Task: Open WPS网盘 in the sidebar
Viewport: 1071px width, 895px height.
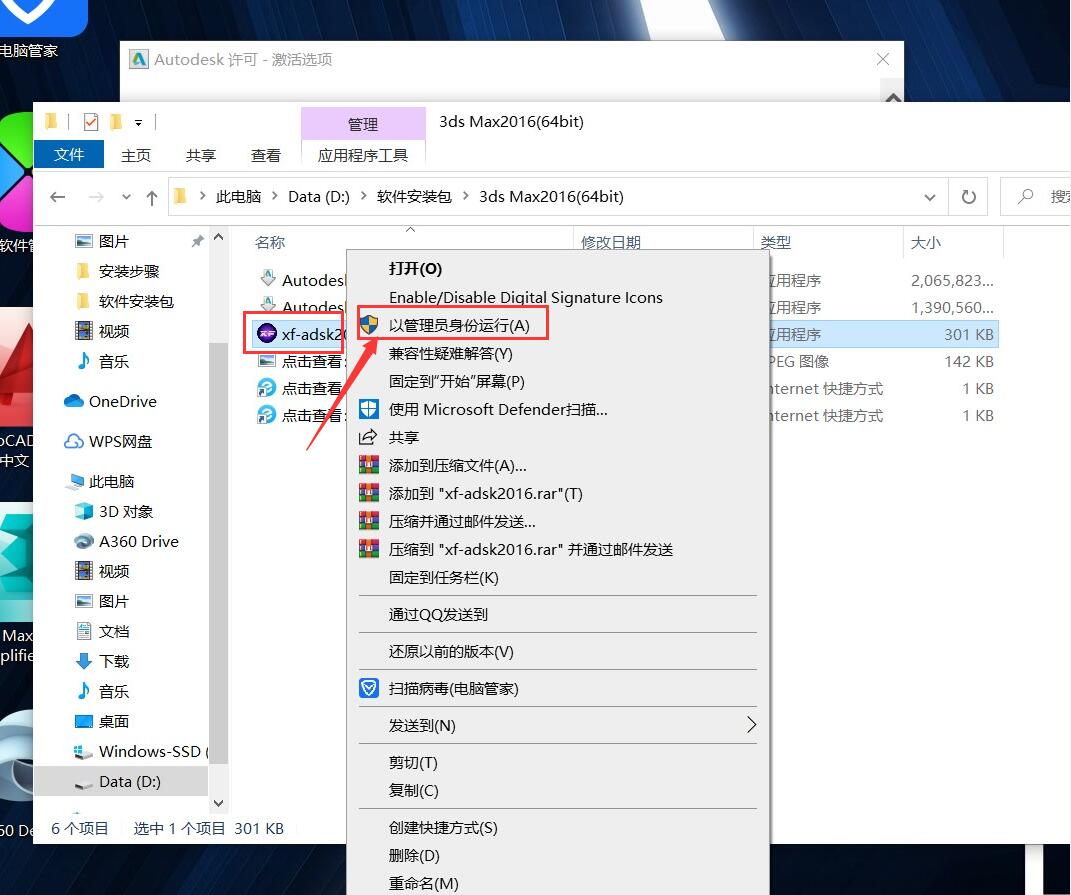Action: point(120,441)
